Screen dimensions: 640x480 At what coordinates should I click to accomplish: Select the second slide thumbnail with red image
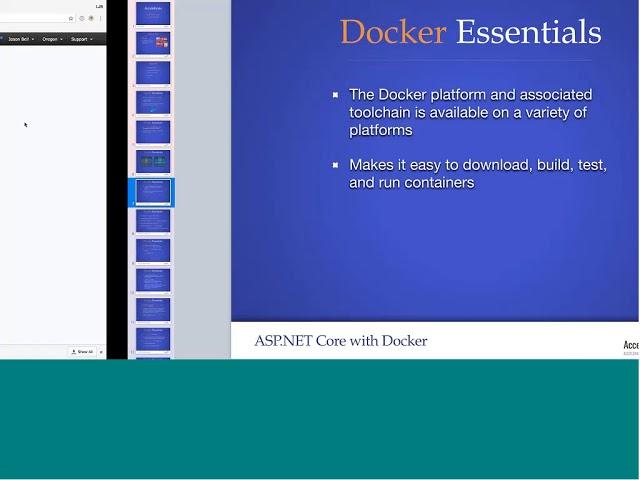(x=153, y=43)
